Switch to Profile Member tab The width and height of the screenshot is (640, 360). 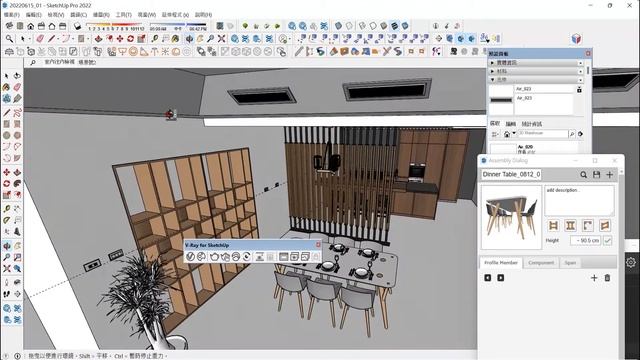coord(501,262)
